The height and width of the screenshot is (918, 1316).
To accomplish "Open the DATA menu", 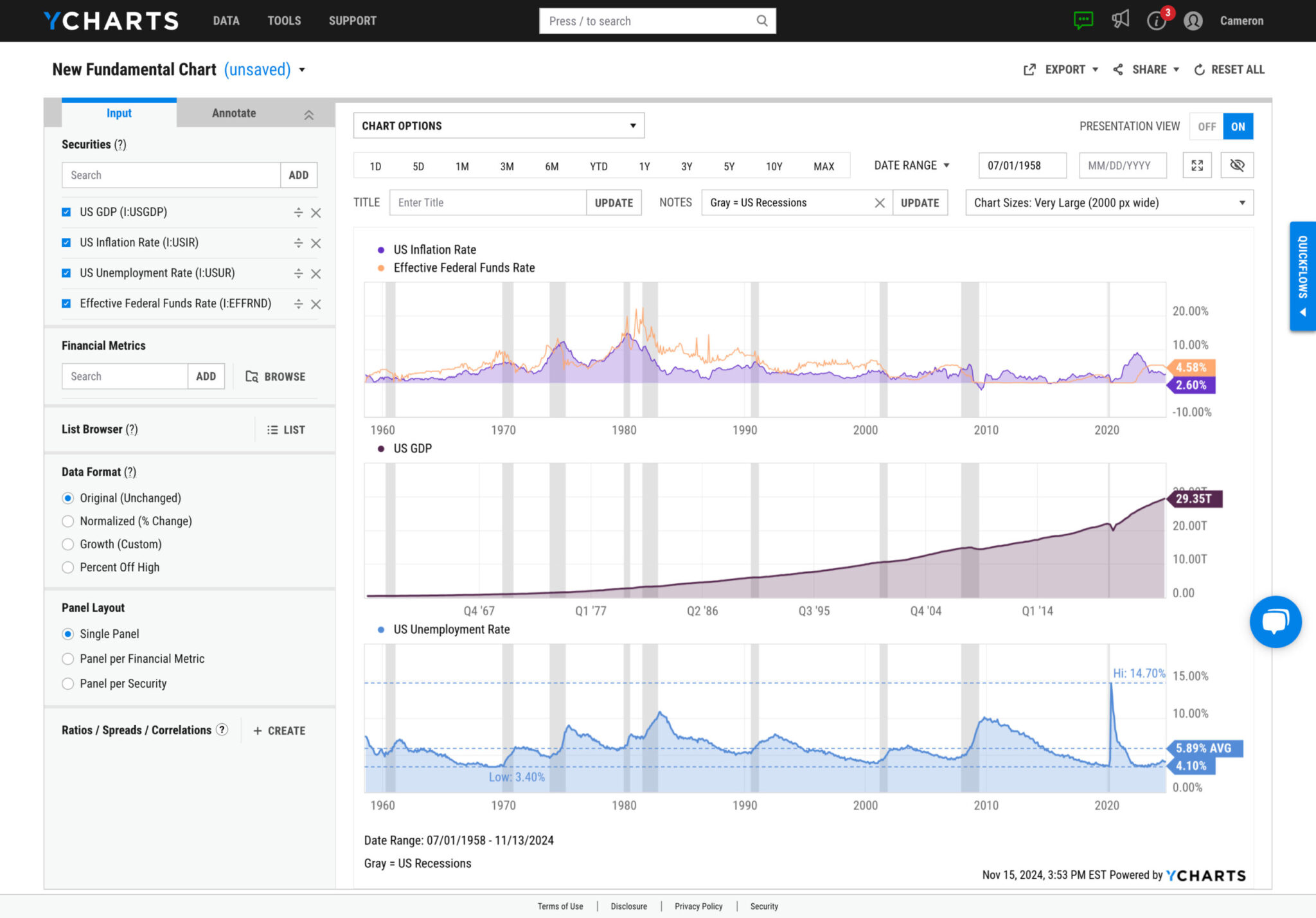I will point(226,20).
